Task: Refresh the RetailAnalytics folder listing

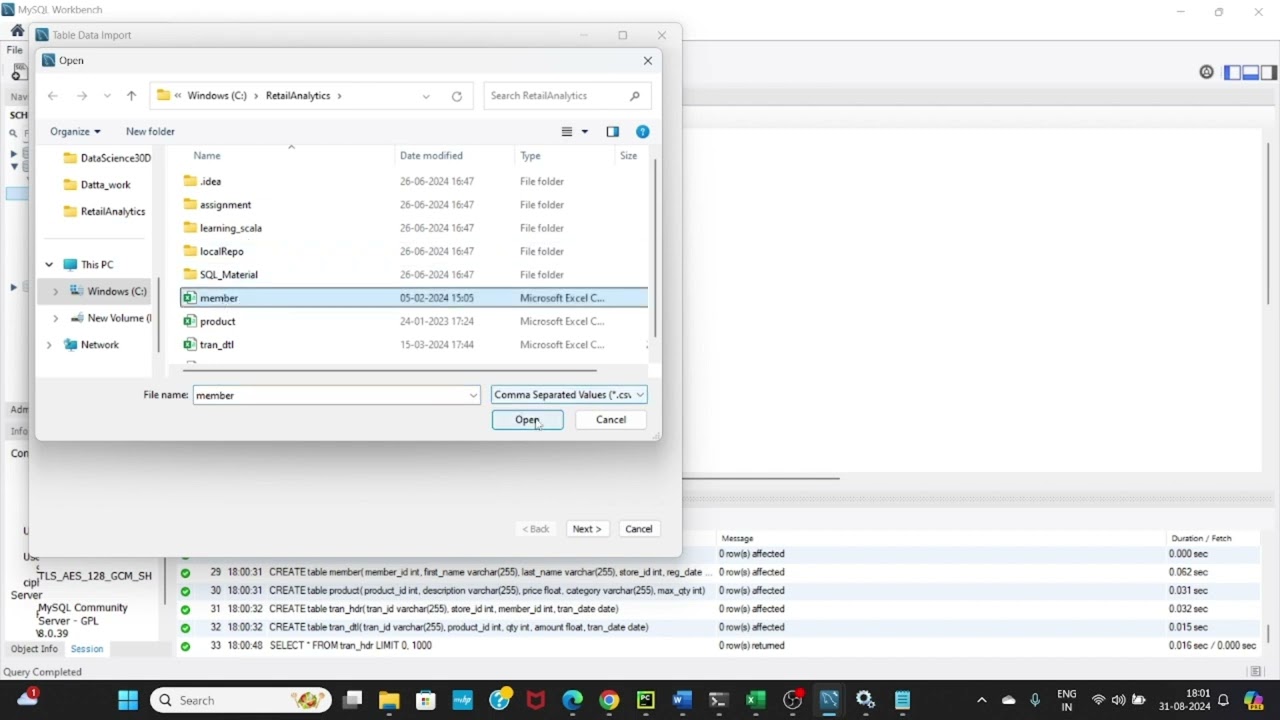Action: pyautogui.click(x=457, y=96)
